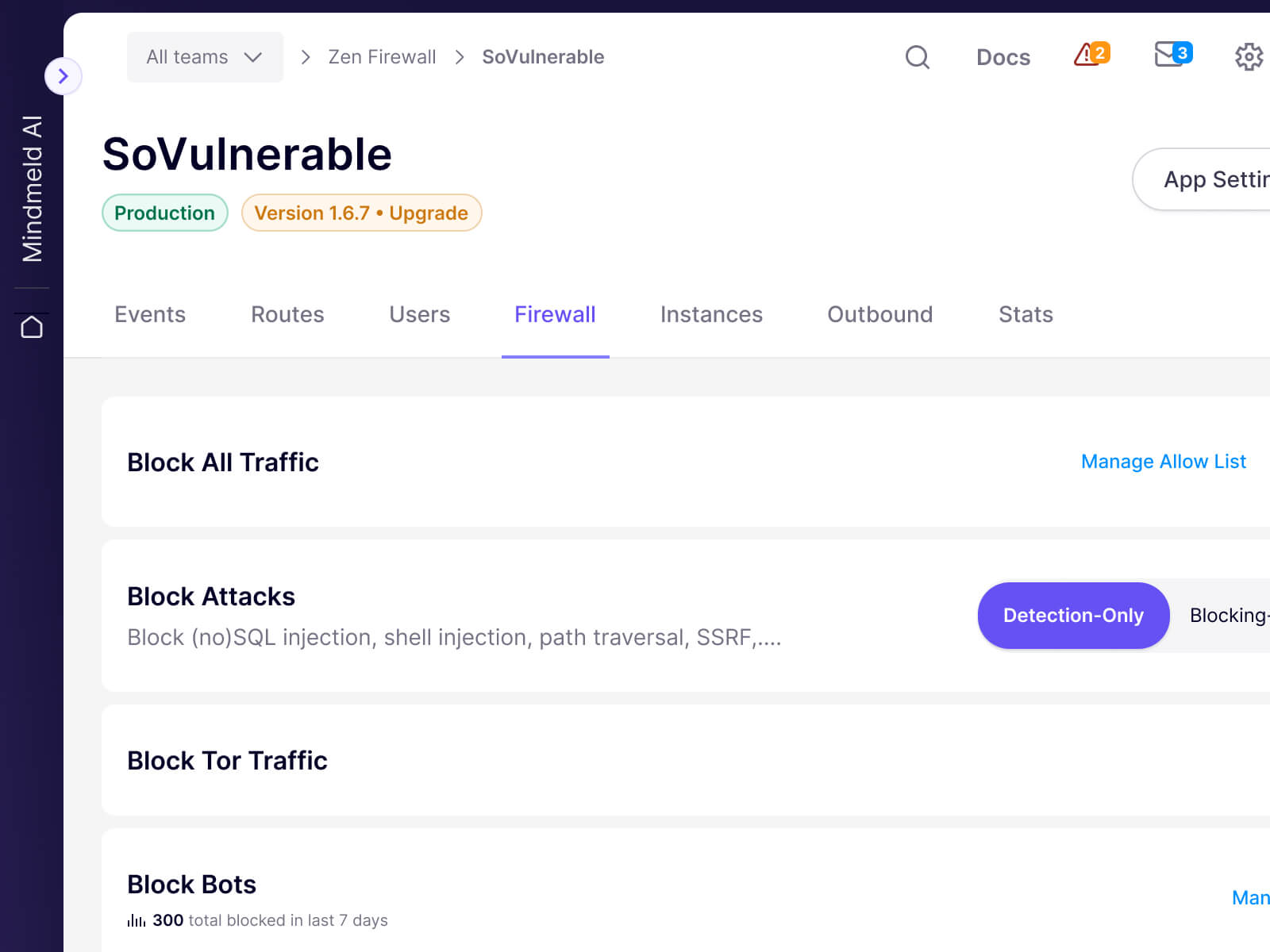Click the SoVulnerable breadcrumb

(543, 57)
